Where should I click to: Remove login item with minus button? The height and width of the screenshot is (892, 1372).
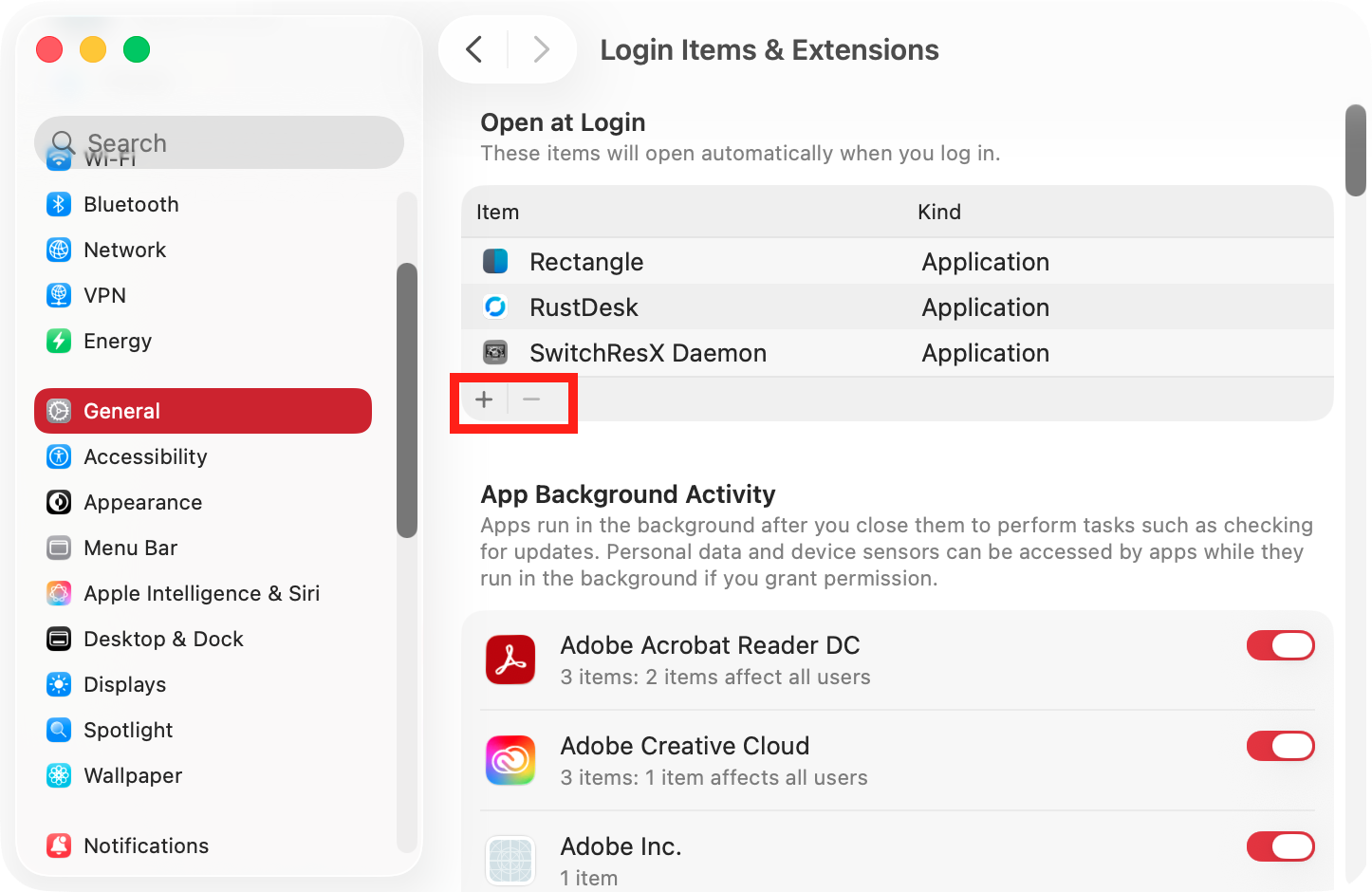[531, 400]
